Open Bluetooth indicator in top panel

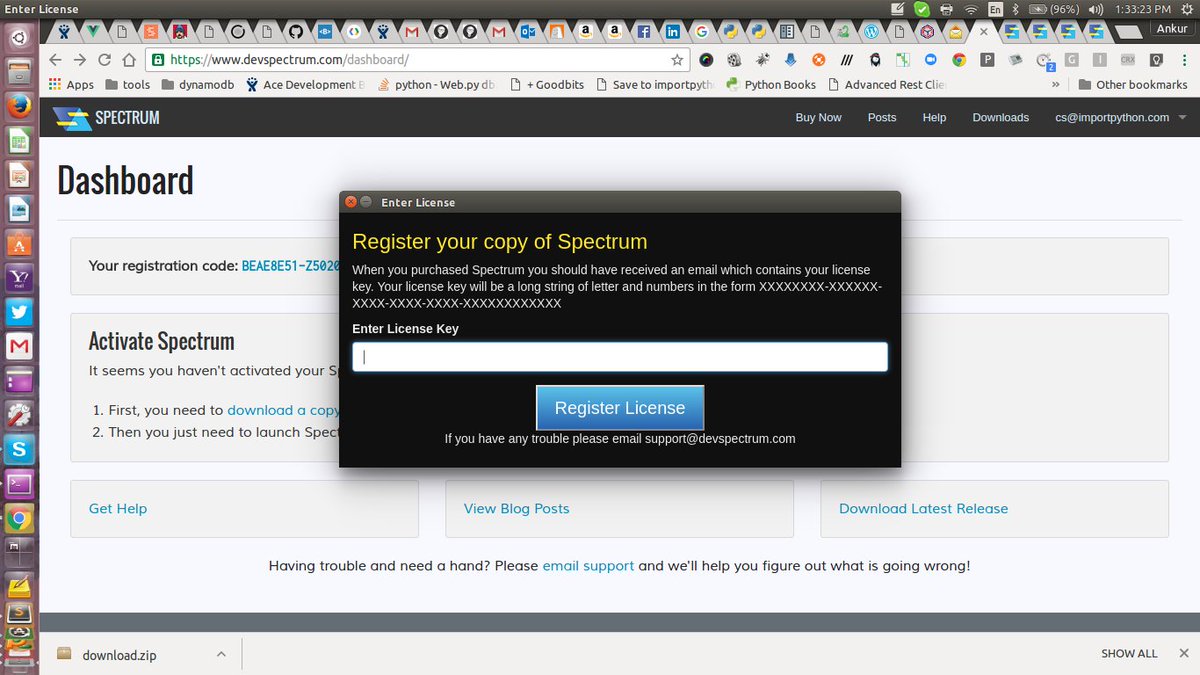click(1017, 9)
